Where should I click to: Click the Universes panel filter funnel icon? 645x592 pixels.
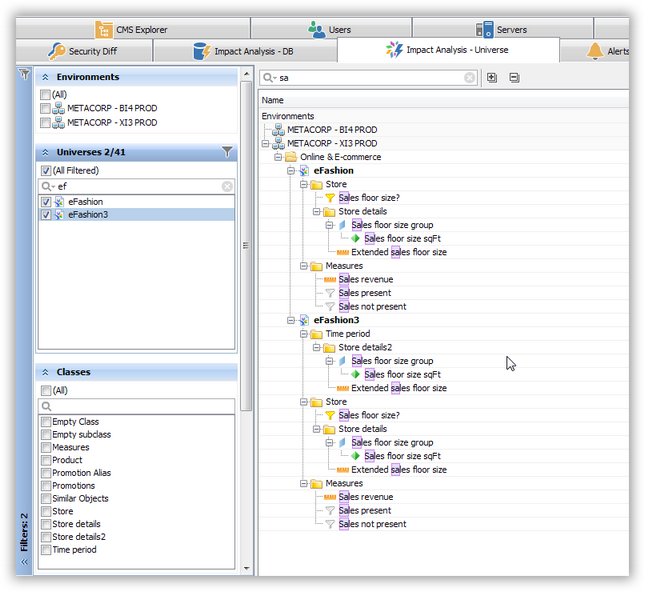point(227,152)
